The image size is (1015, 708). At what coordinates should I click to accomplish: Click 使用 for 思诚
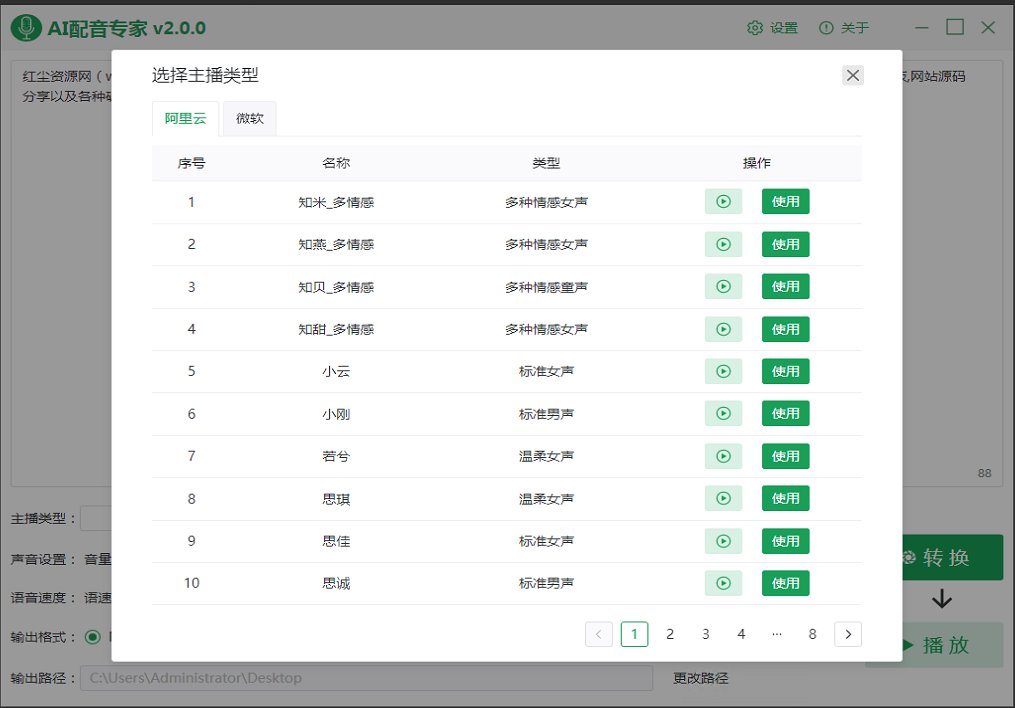click(x=785, y=583)
